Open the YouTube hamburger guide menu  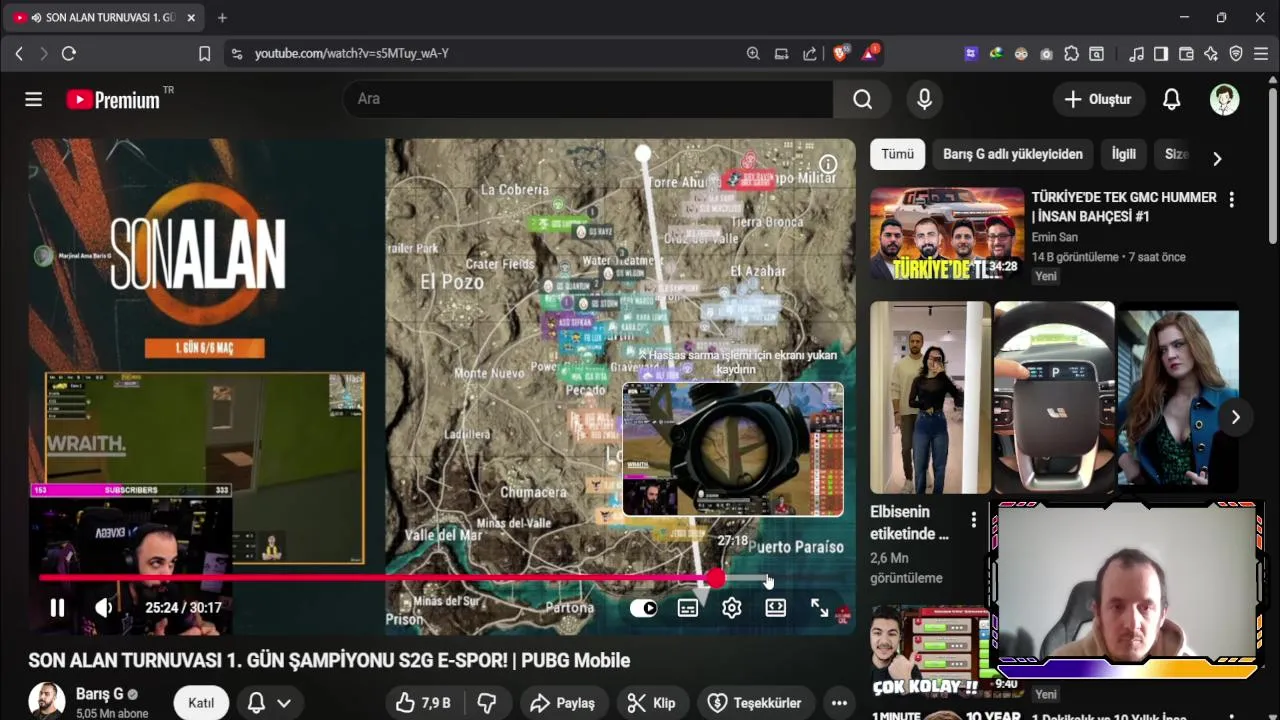point(34,99)
